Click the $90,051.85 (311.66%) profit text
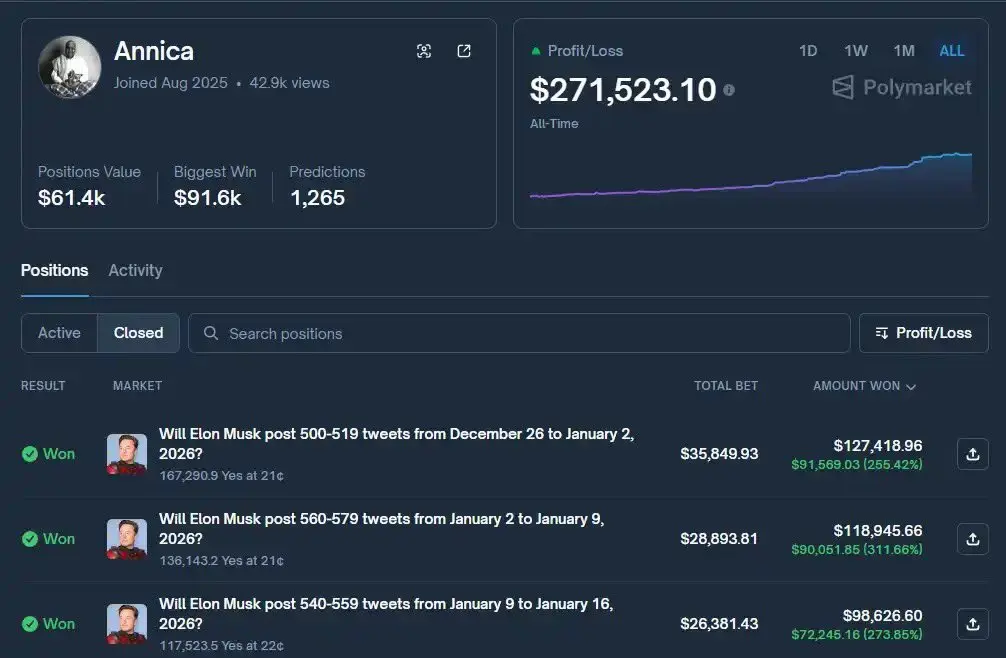The image size is (1006, 658). [857, 550]
